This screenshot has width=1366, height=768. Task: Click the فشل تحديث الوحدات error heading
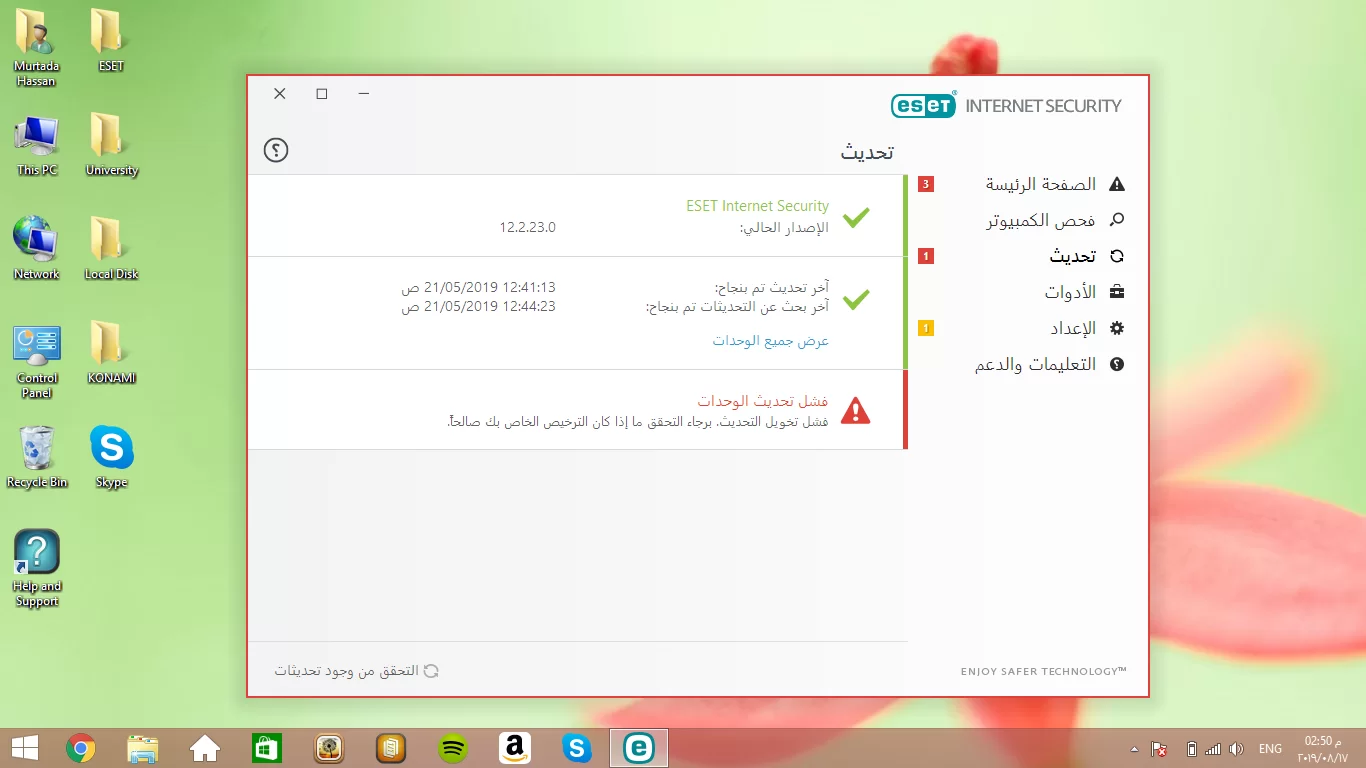pos(763,401)
